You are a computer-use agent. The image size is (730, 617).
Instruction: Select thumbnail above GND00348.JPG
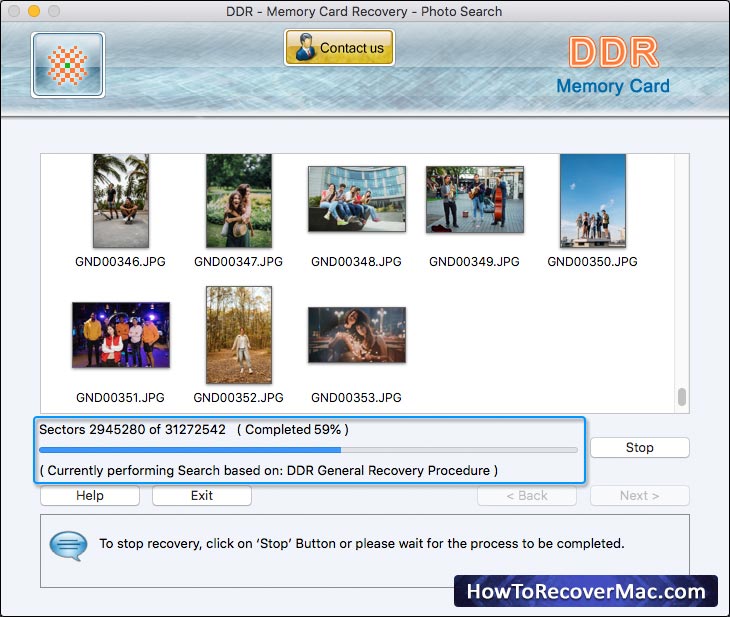tap(357, 199)
